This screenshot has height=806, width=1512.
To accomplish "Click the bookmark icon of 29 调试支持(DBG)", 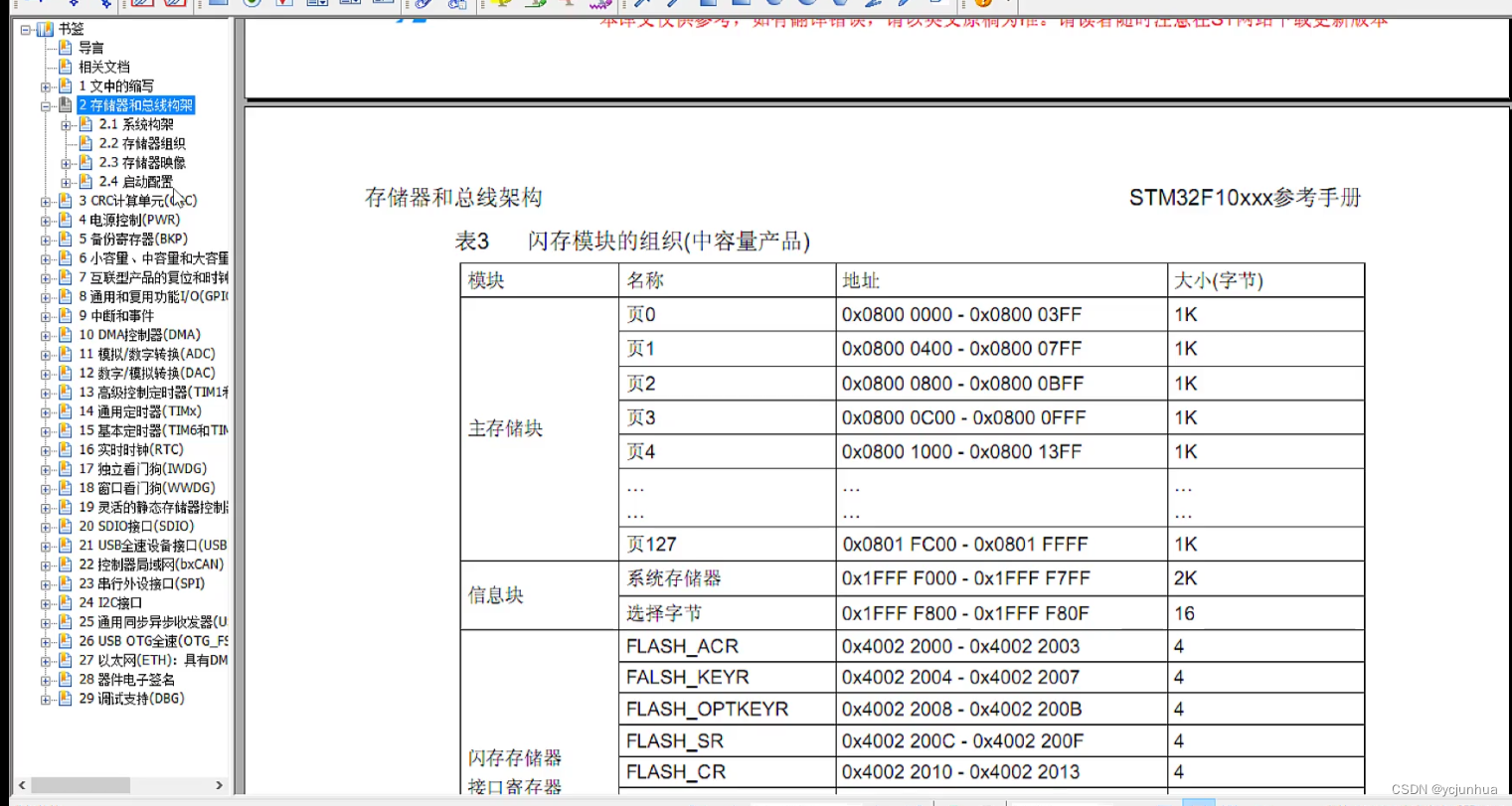I will [66, 699].
